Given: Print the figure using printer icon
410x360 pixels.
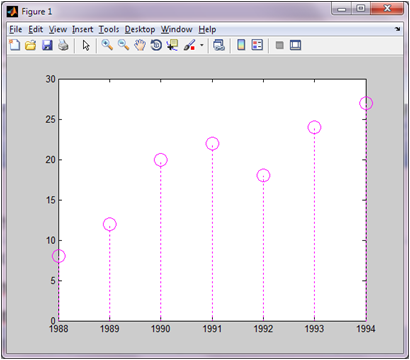Looking at the screenshot, I should coord(63,45).
